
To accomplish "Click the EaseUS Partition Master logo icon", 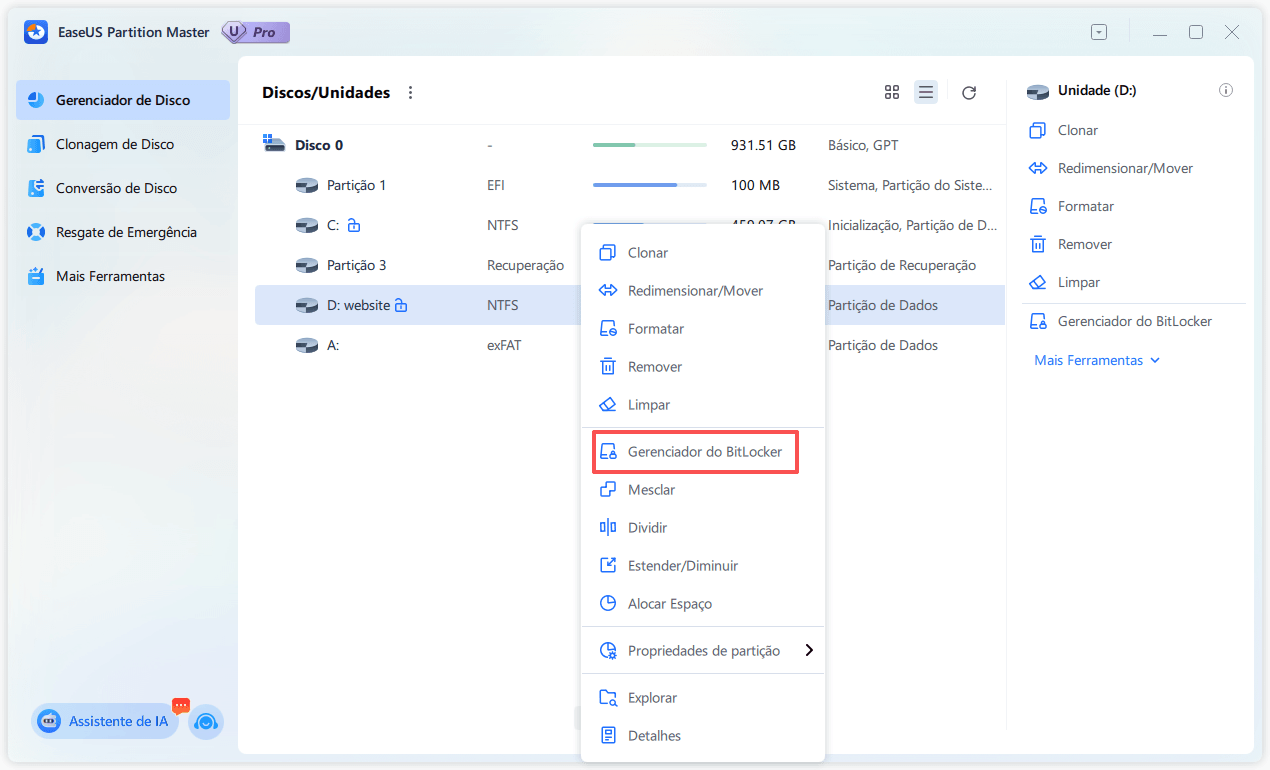I will pyautogui.click(x=36, y=32).
